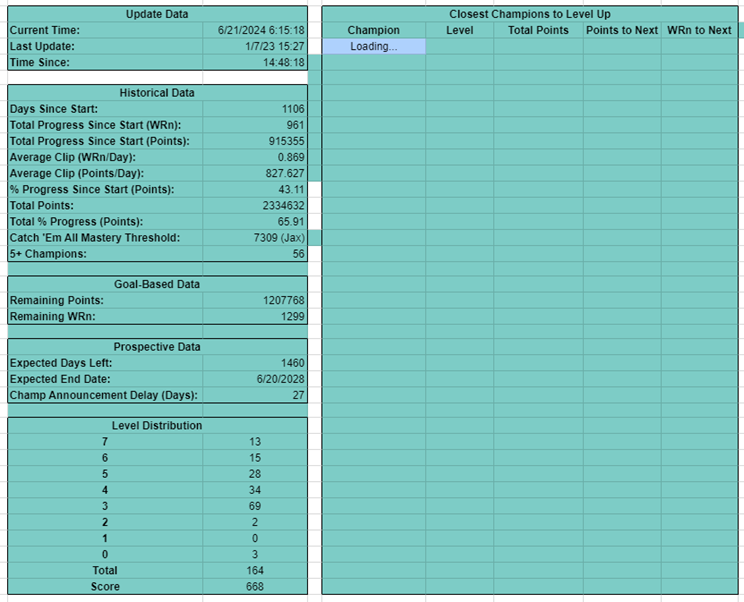Click the Expected End Date value 6/20/2028
Viewport: 744px width, 602px height.
(255, 379)
